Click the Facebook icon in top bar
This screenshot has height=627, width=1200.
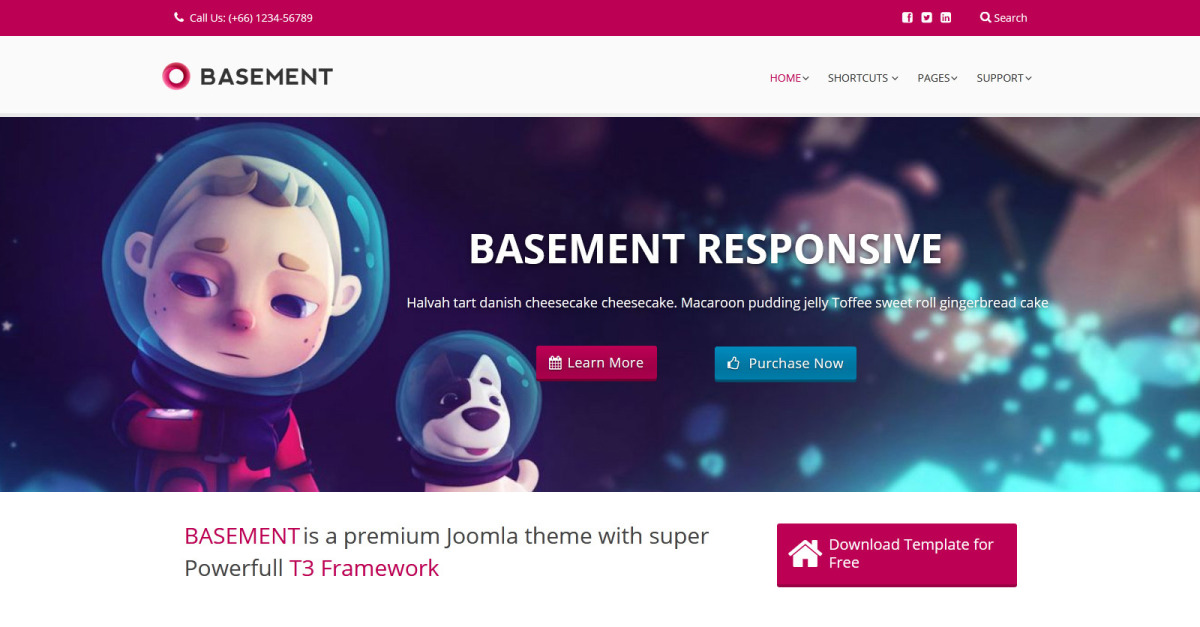pos(907,17)
